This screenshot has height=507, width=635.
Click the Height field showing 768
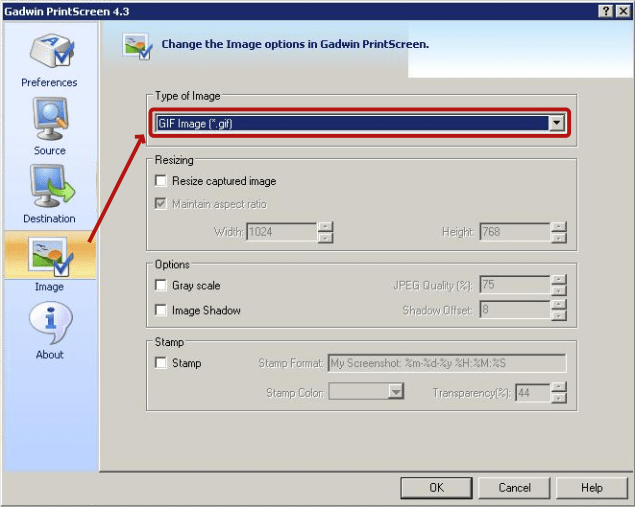tap(515, 232)
